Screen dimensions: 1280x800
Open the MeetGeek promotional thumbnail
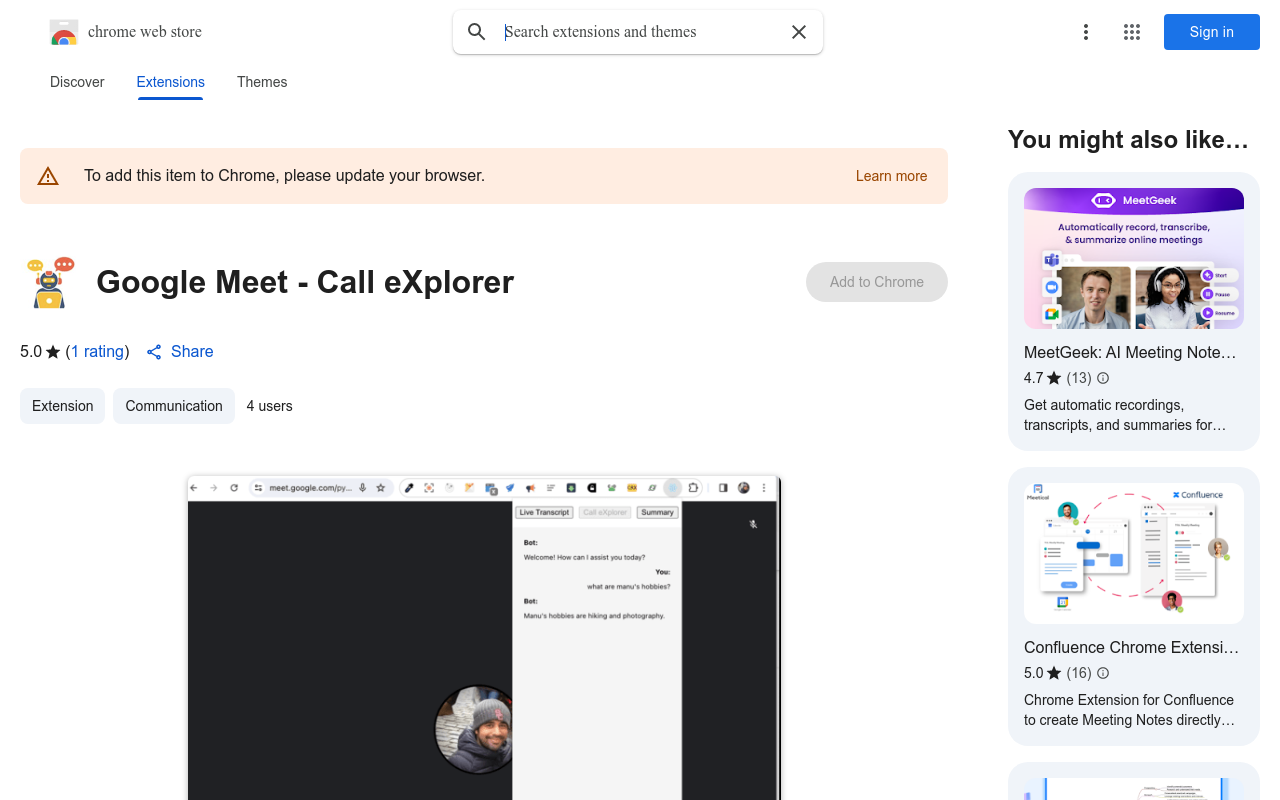[1134, 258]
